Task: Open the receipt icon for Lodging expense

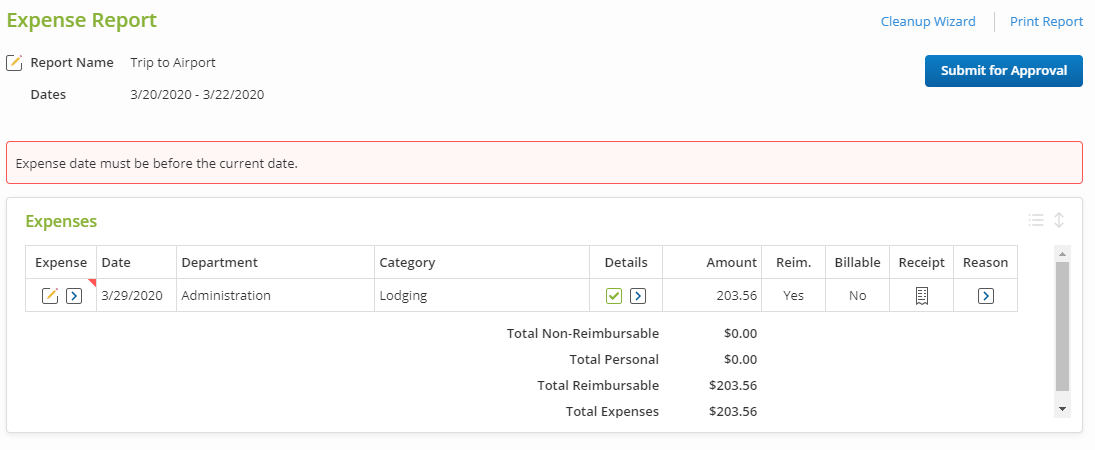Action: [x=922, y=296]
